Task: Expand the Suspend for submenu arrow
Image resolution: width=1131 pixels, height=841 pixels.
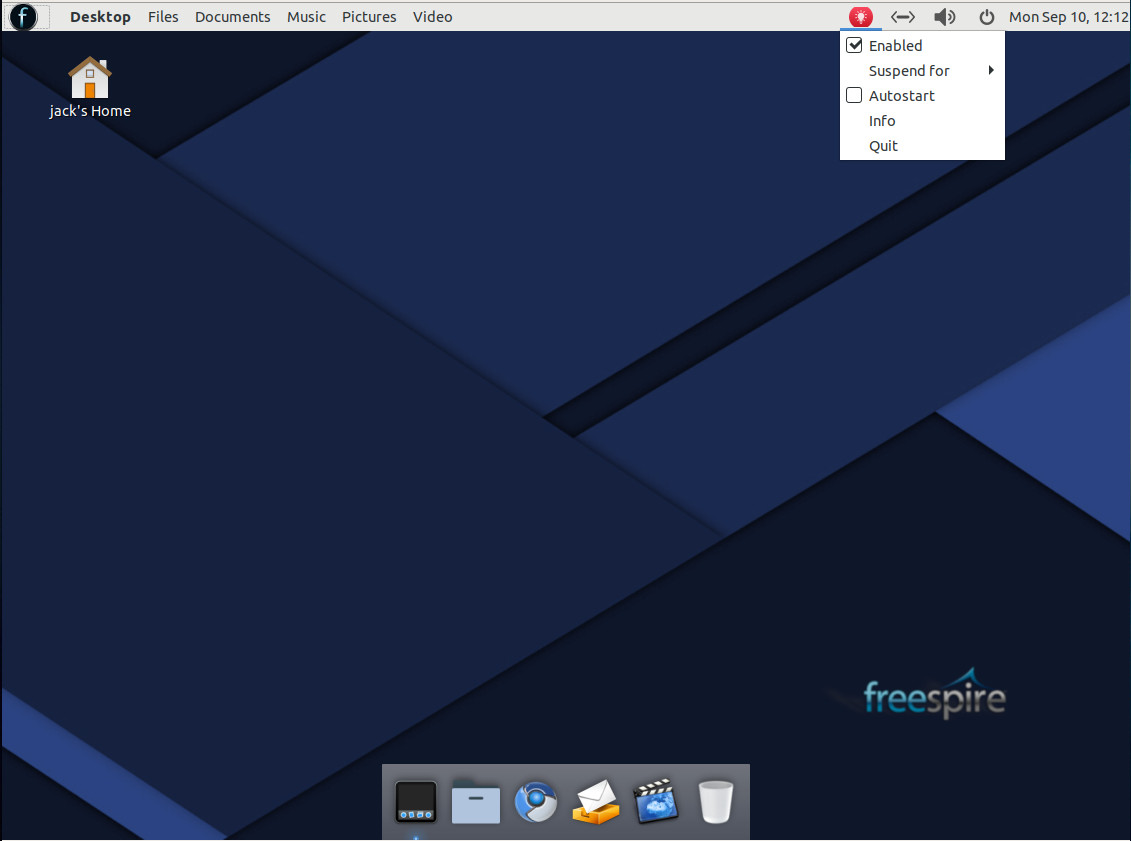Action: [991, 70]
